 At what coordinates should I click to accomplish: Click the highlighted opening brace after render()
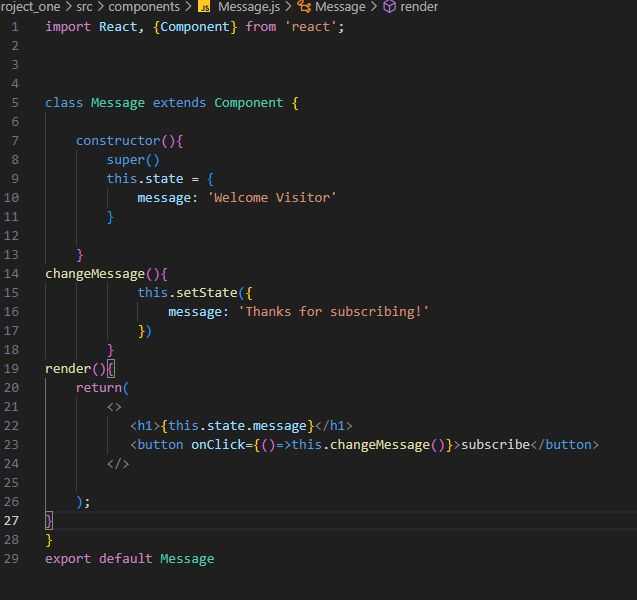(x=111, y=369)
